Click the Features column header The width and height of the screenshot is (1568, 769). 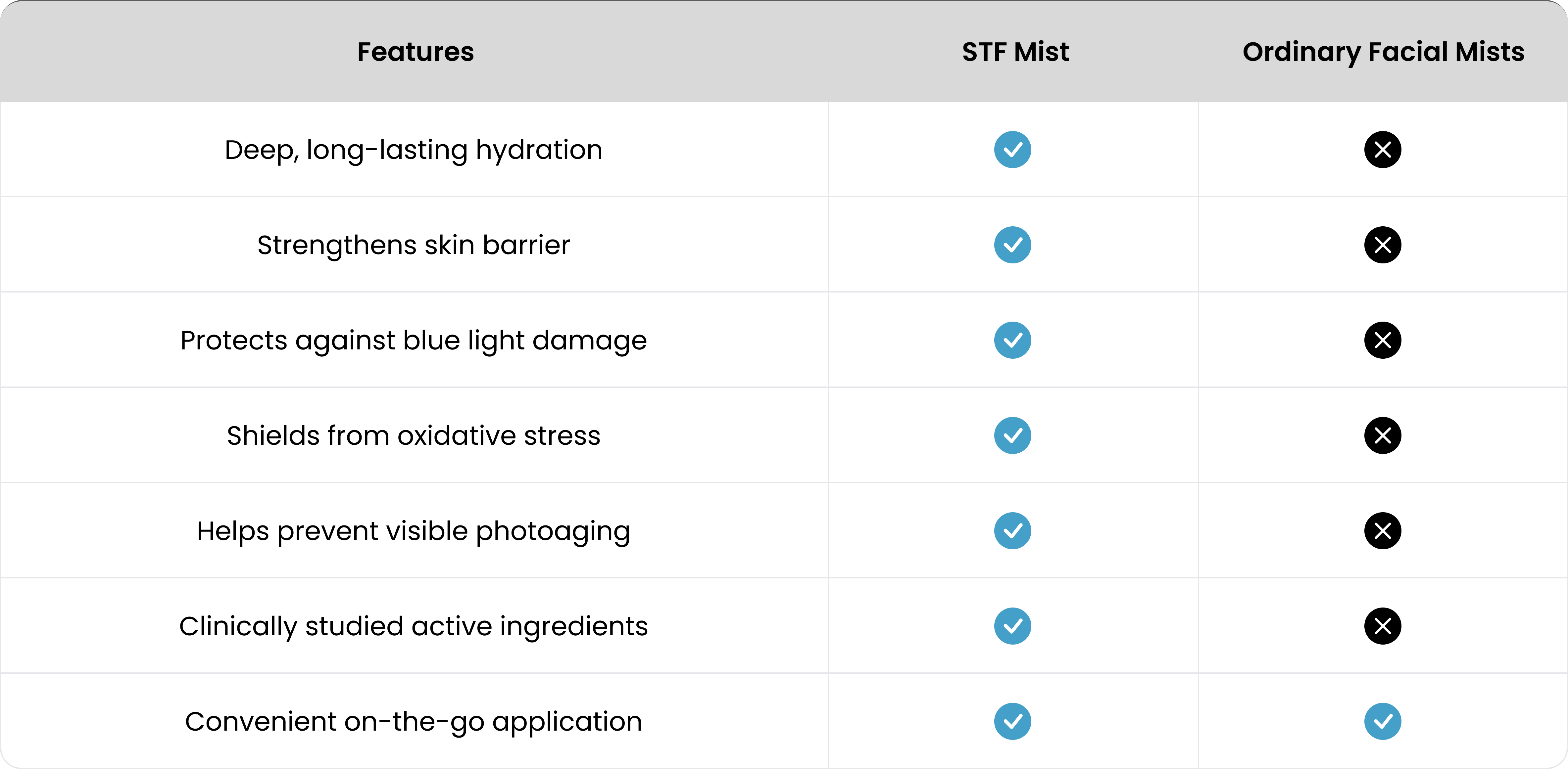coord(415,52)
